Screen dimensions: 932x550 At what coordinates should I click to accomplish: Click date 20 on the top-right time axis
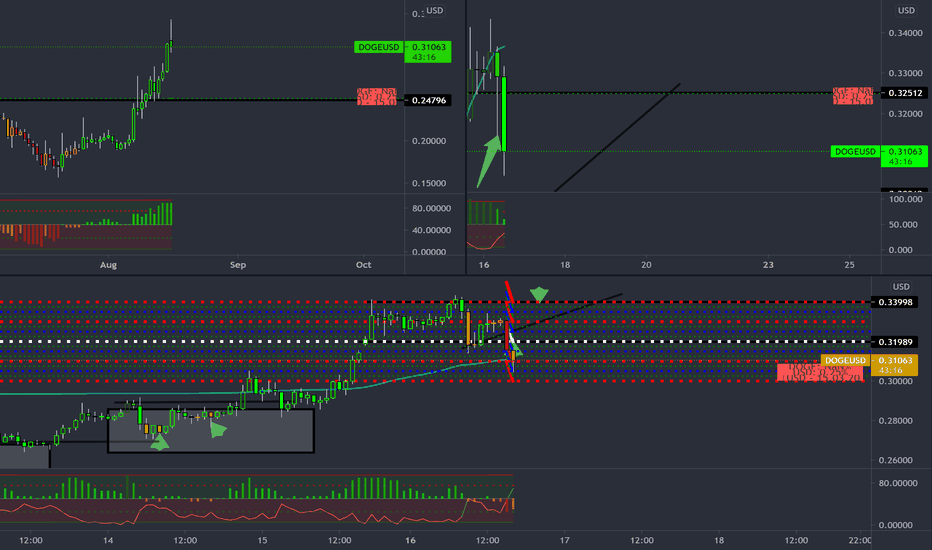646,265
